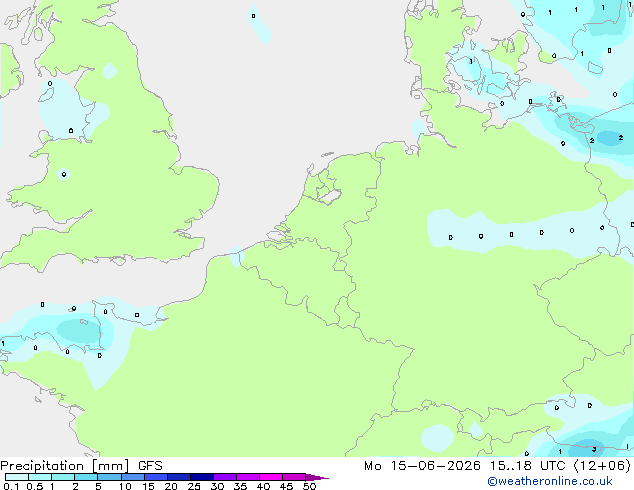634x490 pixels.
Task: Click the 45–50 mm legend color swatch
Action: [294, 477]
